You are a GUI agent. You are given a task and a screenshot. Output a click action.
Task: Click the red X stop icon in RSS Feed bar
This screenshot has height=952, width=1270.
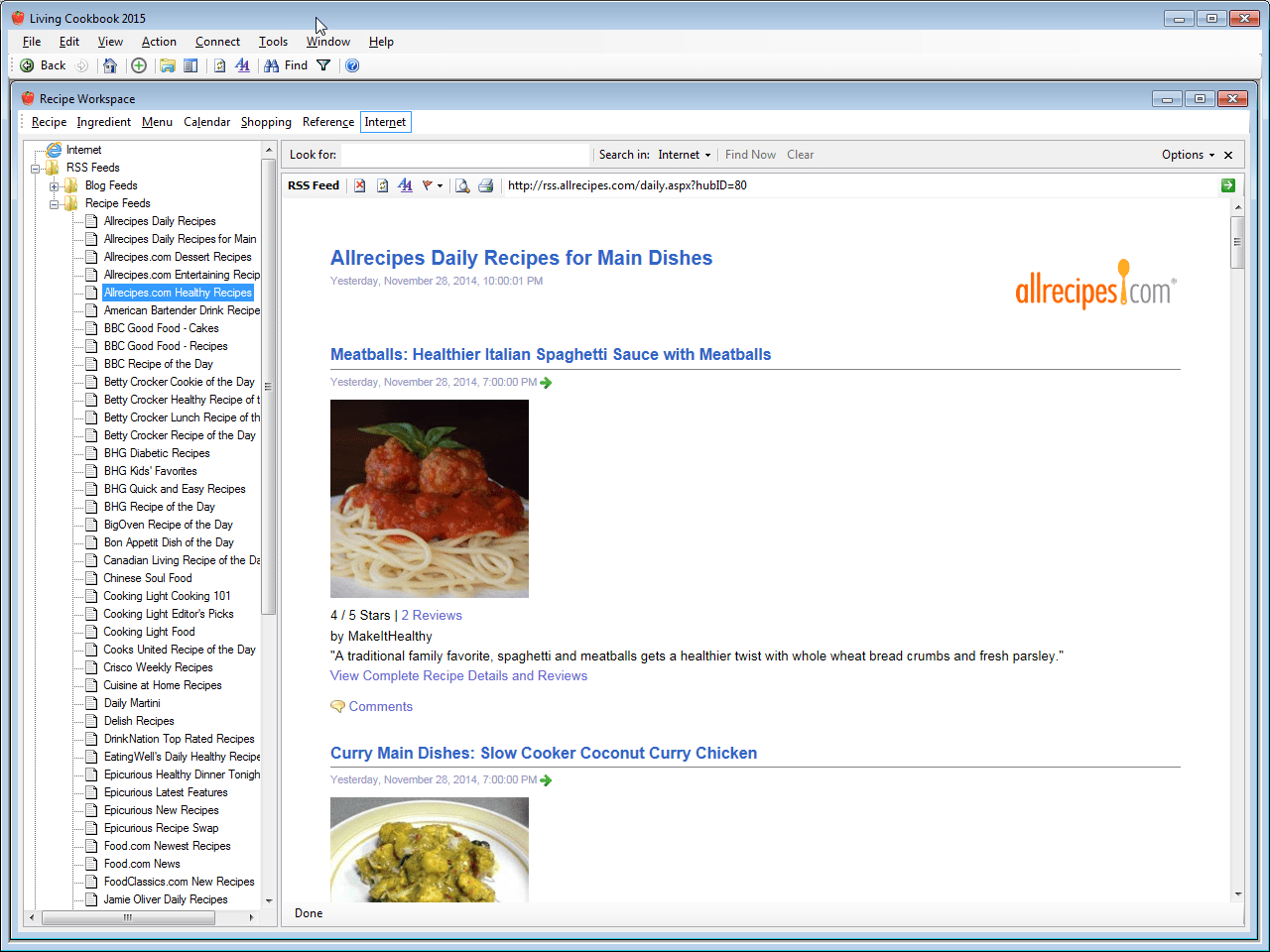click(359, 185)
